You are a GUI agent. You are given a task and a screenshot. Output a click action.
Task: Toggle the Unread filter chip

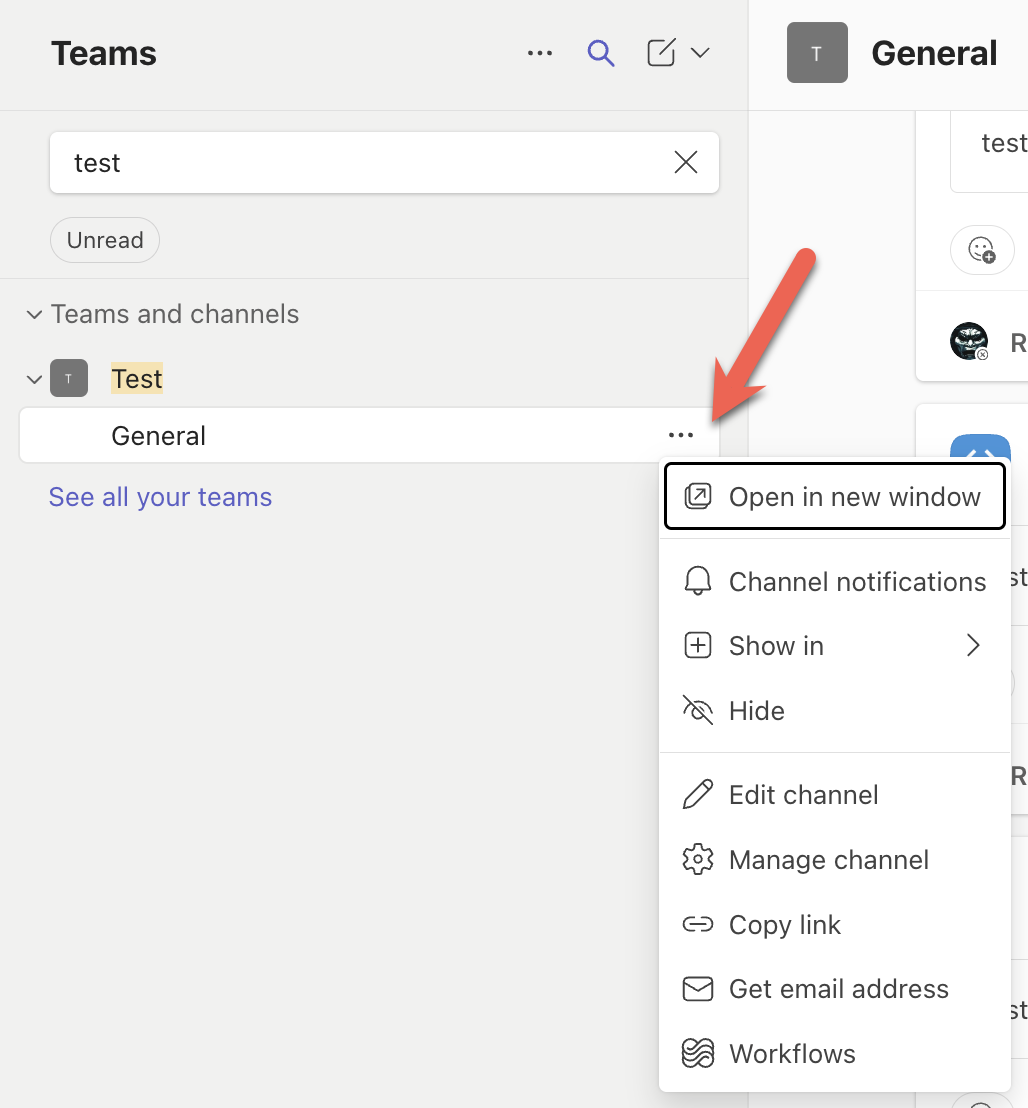click(x=105, y=240)
